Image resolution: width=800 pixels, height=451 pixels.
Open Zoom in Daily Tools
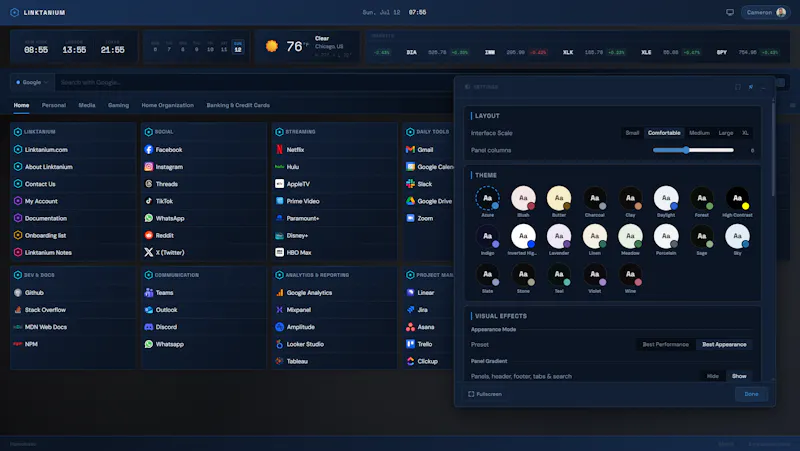pyautogui.click(x=419, y=218)
